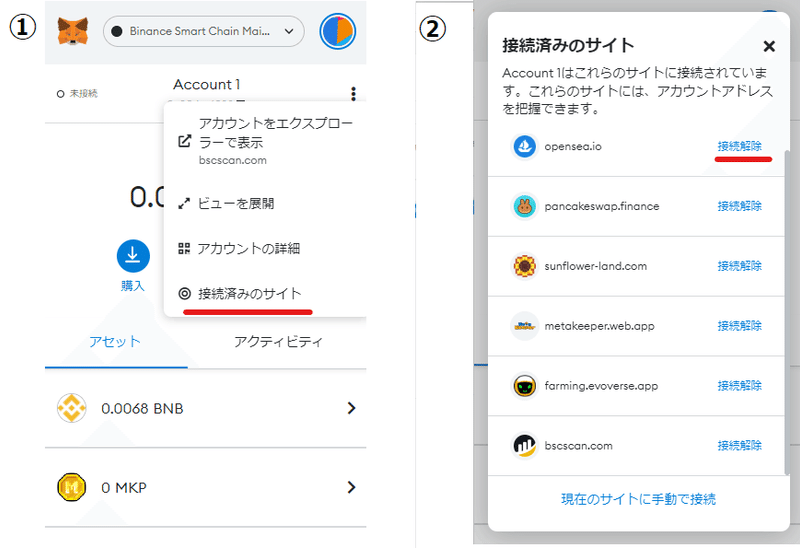Select 接続済みのサイト menu entry

266,293
